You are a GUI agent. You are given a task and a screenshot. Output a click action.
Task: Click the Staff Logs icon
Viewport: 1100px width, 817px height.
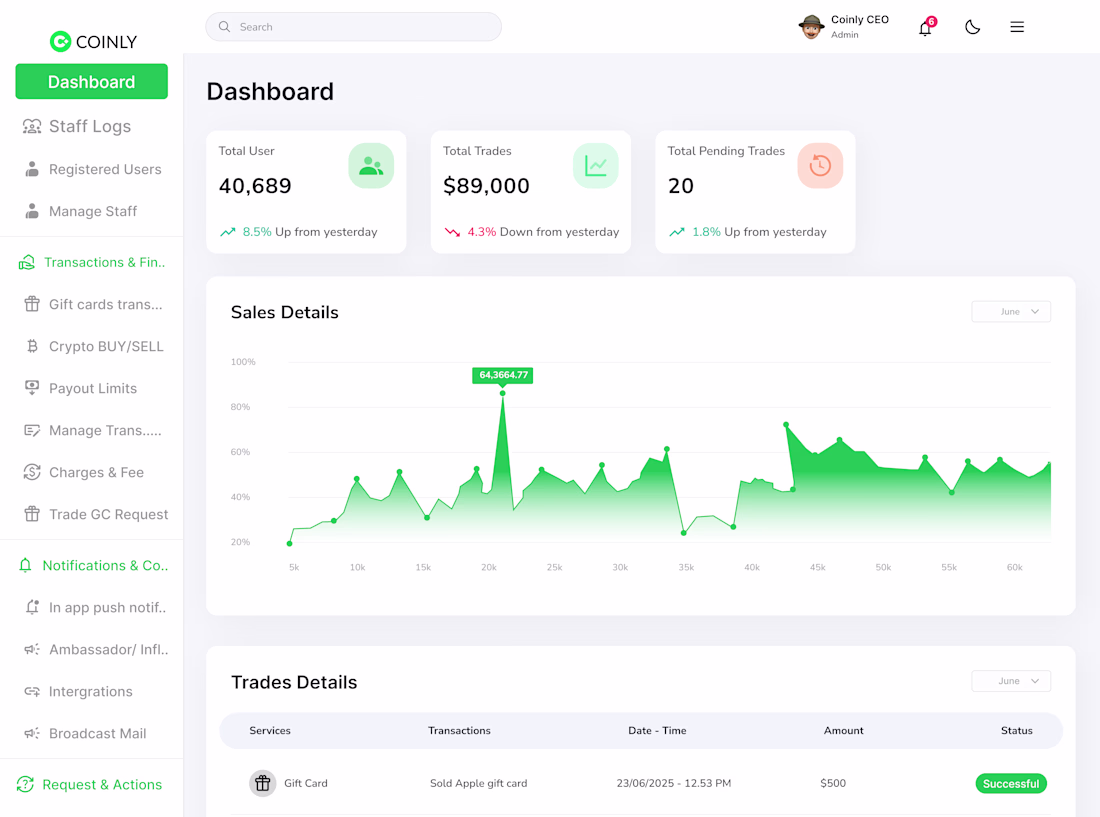click(x=32, y=126)
